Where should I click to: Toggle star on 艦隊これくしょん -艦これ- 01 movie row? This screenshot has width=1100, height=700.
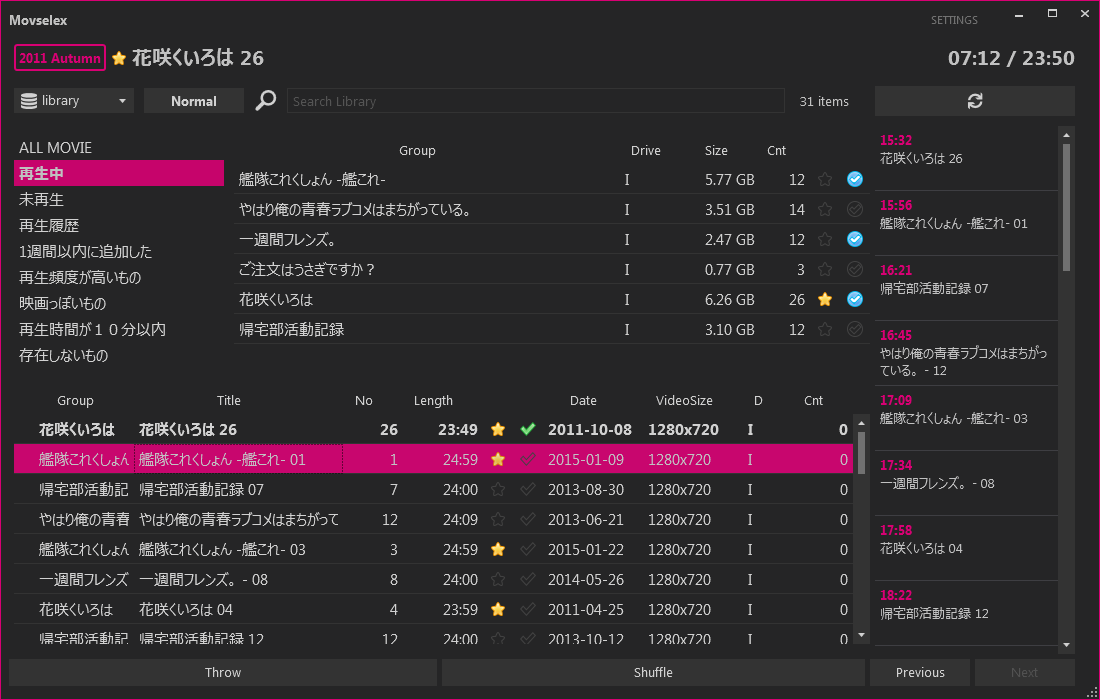498,459
